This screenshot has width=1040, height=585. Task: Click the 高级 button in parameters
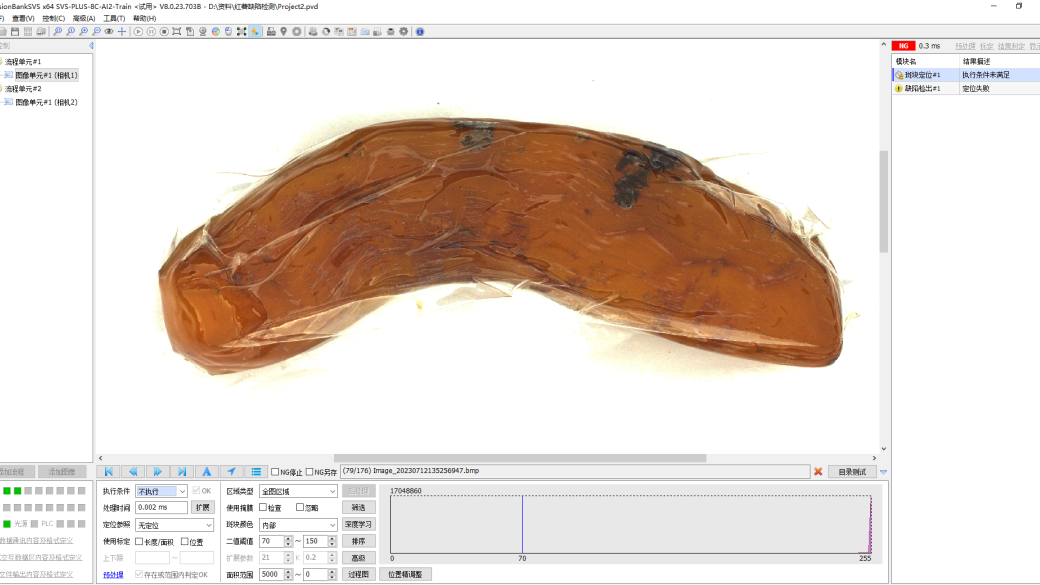coord(359,558)
